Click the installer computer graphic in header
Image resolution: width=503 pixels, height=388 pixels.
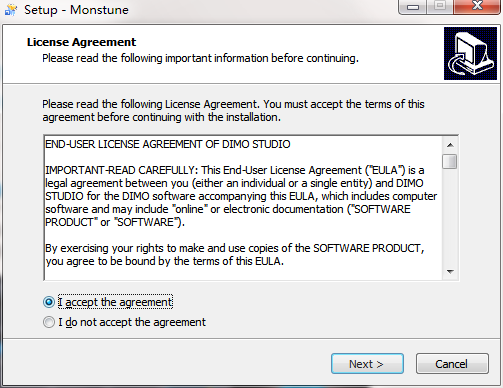click(470, 54)
